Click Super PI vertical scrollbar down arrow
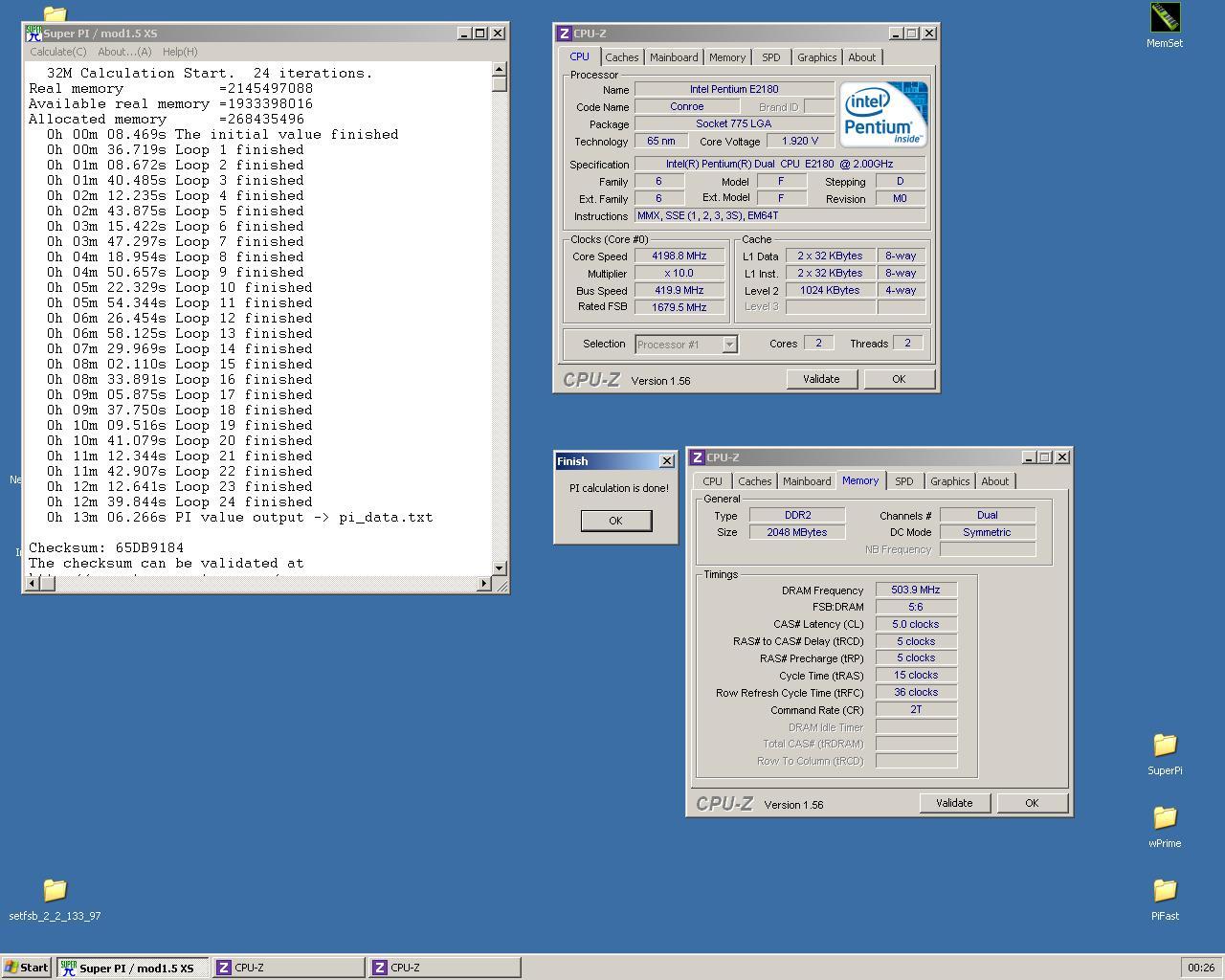This screenshot has width=1225, height=980. click(x=500, y=568)
